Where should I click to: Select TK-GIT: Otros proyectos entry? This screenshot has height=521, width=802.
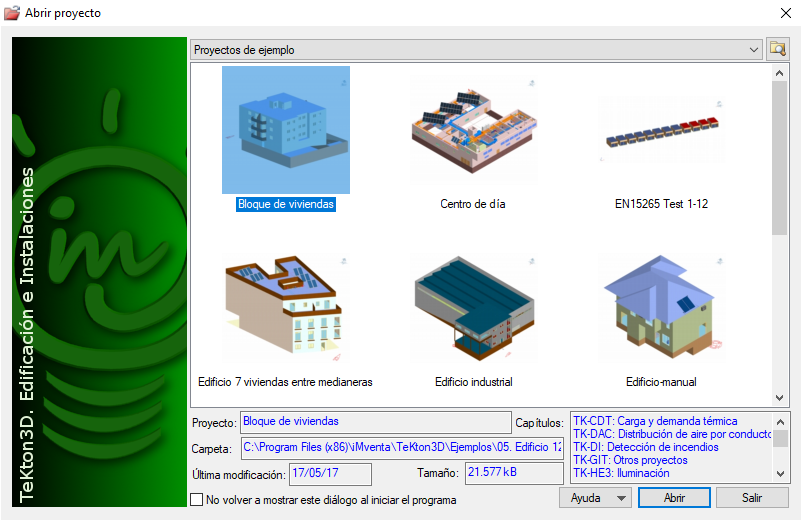coord(630,460)
